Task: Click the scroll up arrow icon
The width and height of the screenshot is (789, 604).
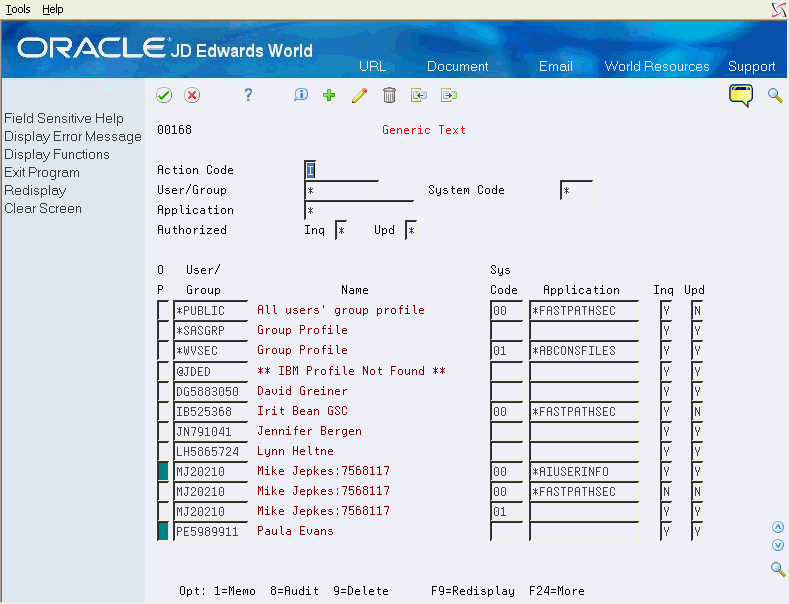Action: tap(777, 527)
